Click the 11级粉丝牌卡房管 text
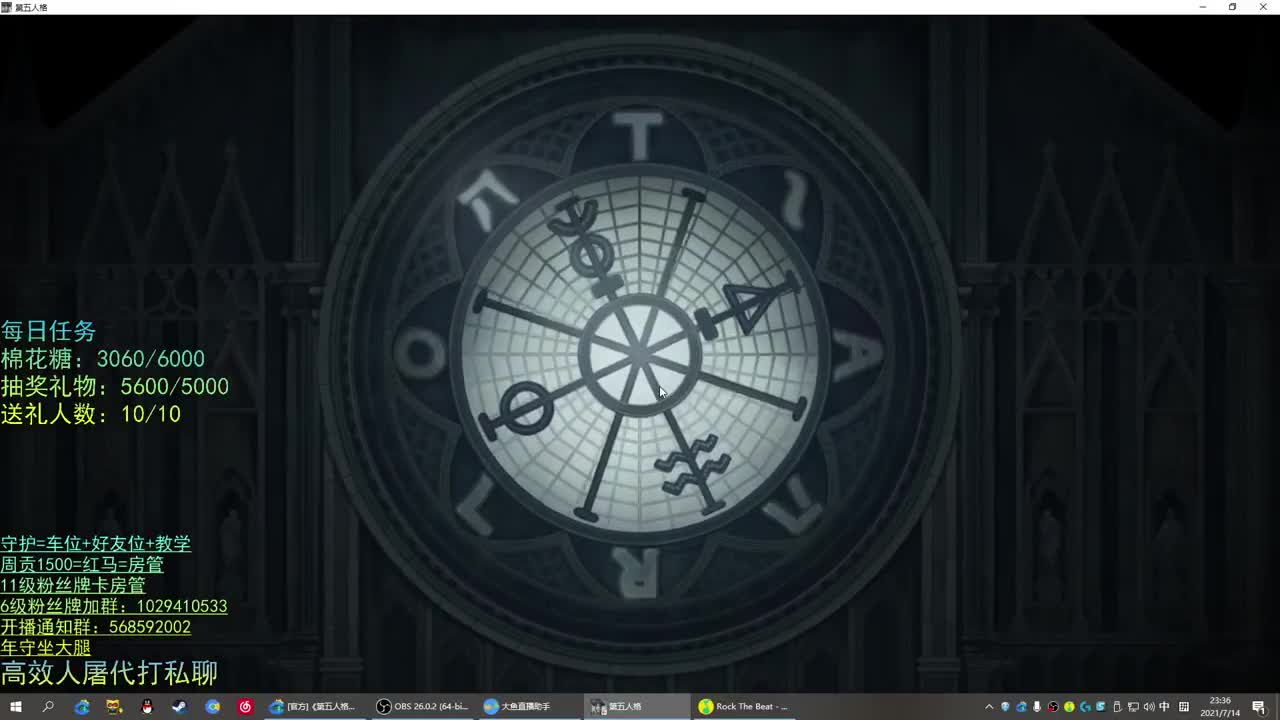This screenshot has height=720, width=1280. tap(73, 586)
